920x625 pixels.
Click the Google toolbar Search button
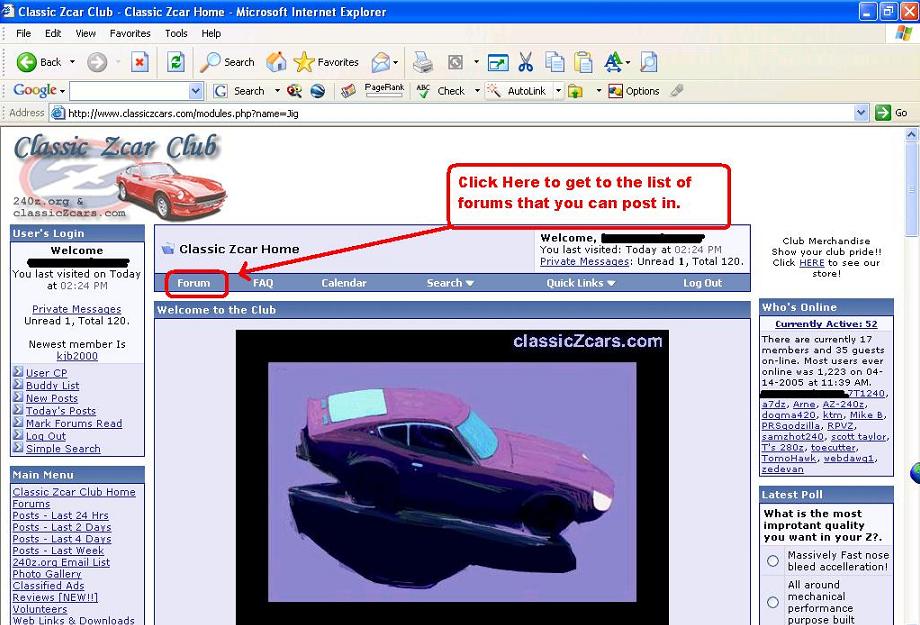[x=239, y=91]
